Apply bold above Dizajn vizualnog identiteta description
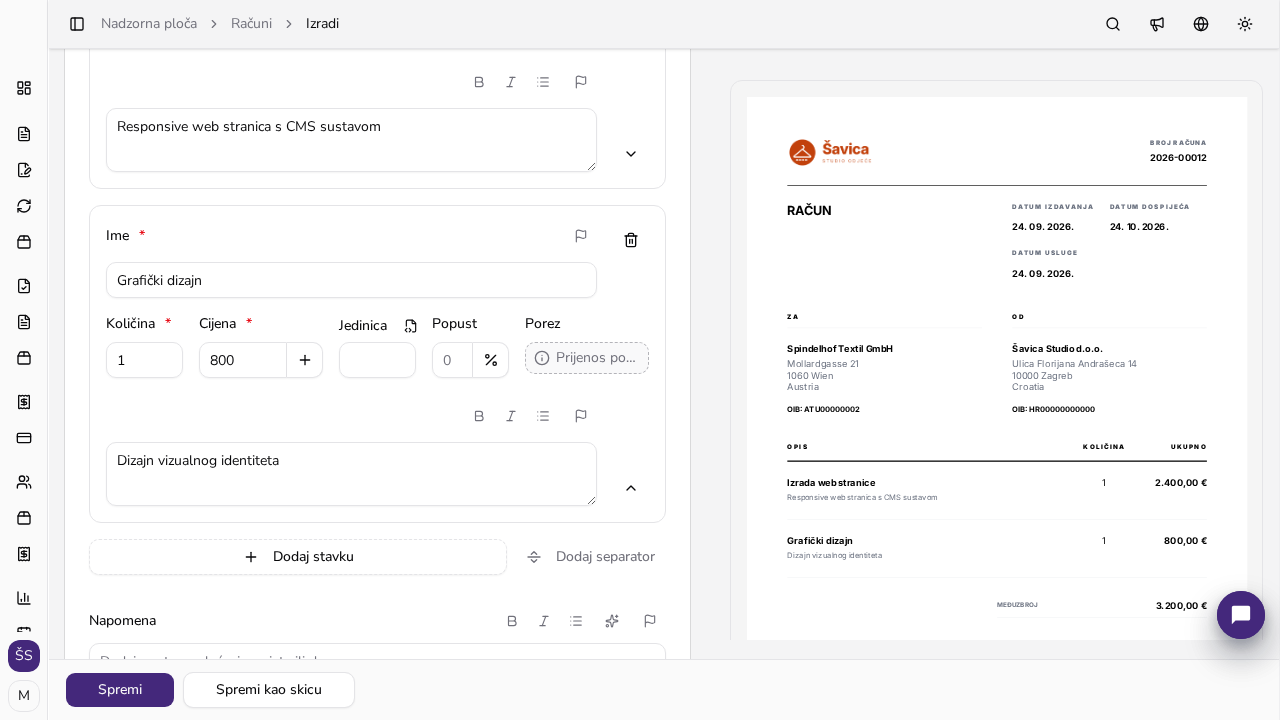Screen dimensions: 1280x720 tap(479, 416)
